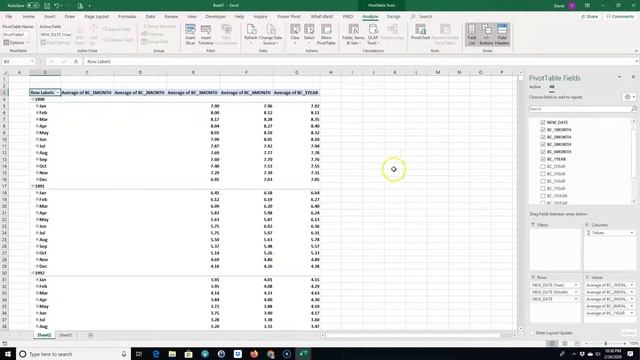This screenshot has height=360, width=640.
Task: Uncheck the BC_3MONTH field checkbox
Action: [x=542, y=144]
